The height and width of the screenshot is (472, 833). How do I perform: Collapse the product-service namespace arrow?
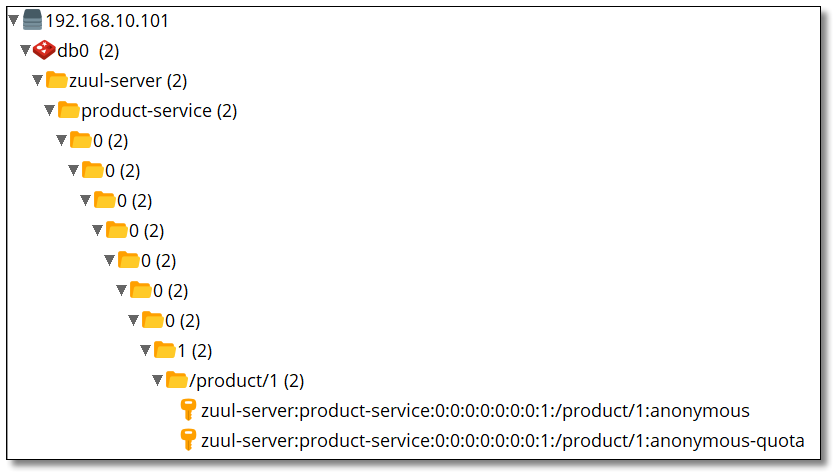point(50,110)
